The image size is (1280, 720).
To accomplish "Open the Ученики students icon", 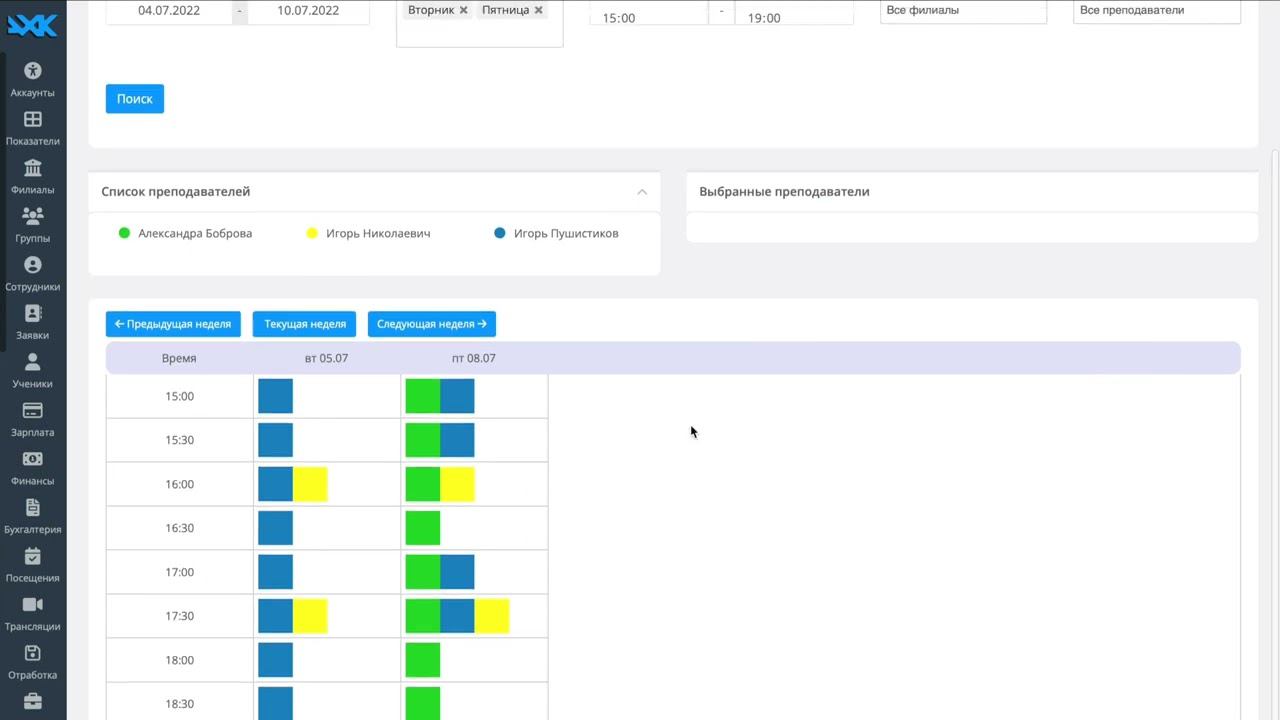I will click(32, 362).
